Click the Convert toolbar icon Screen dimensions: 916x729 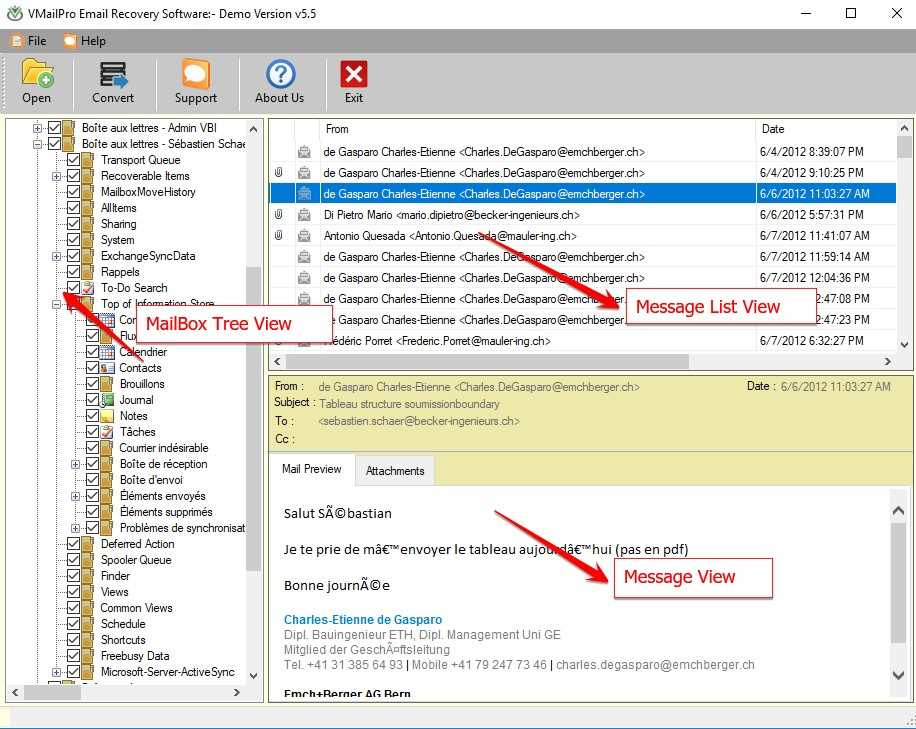[x=113, y=75]
